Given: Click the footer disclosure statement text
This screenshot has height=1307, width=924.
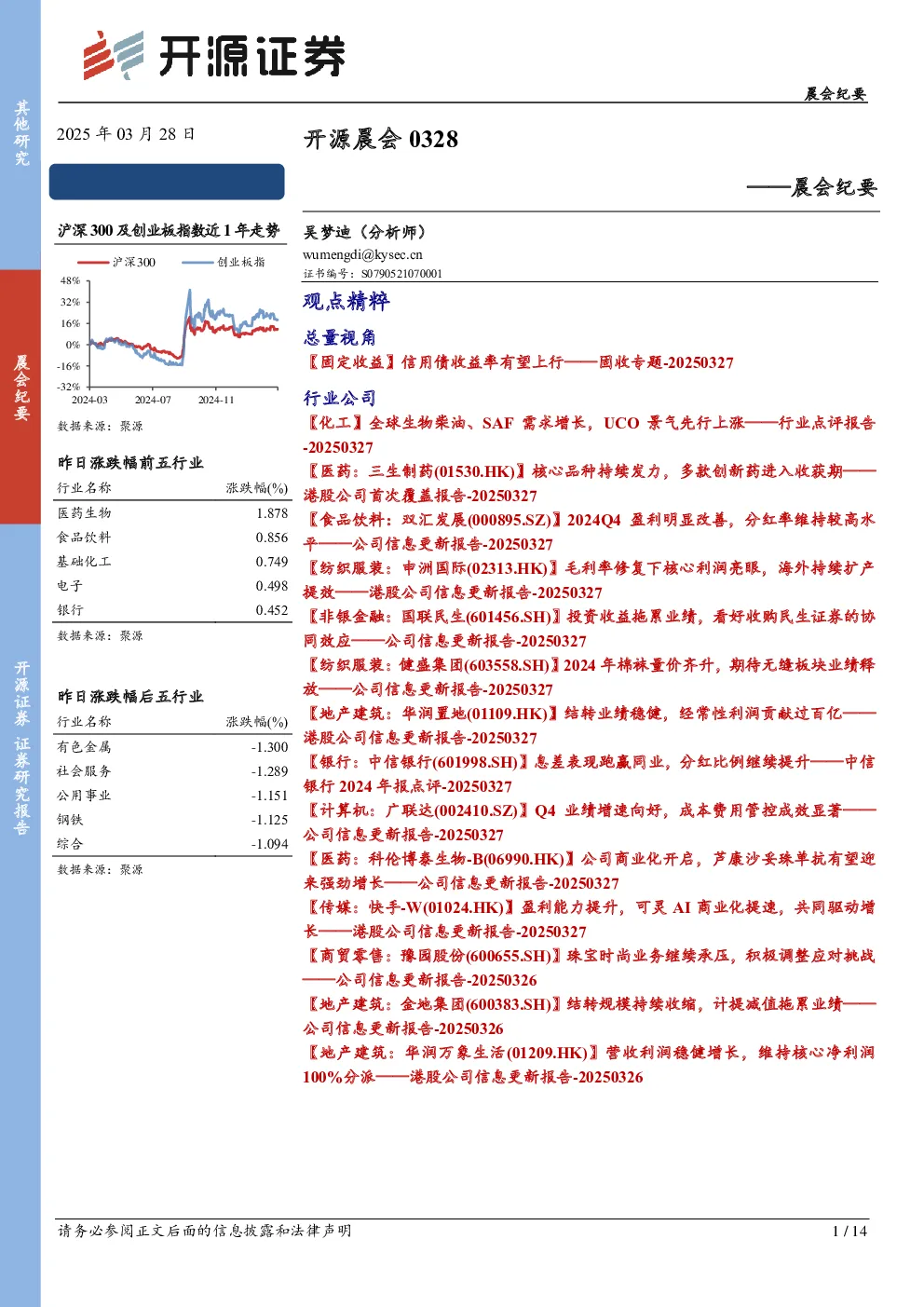Looking at the screenshot, I should click(x=205, y=1231).
